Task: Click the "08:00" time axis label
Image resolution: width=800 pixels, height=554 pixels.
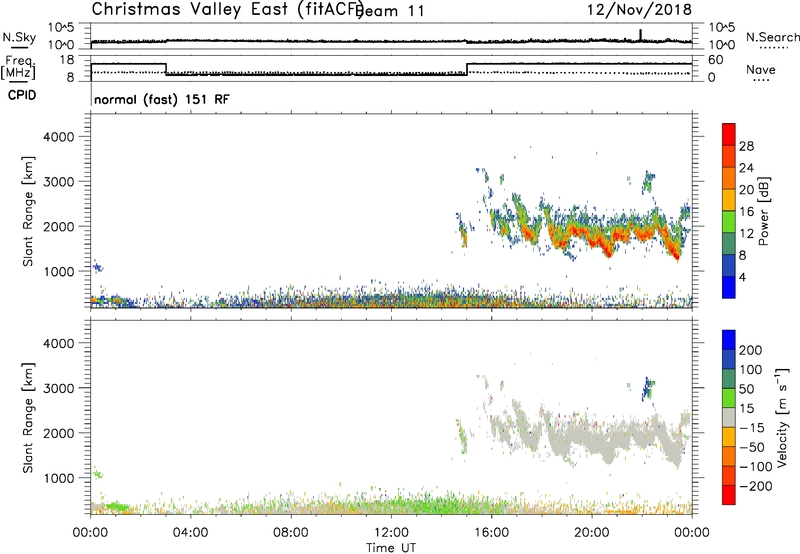Action: point(291,533)
